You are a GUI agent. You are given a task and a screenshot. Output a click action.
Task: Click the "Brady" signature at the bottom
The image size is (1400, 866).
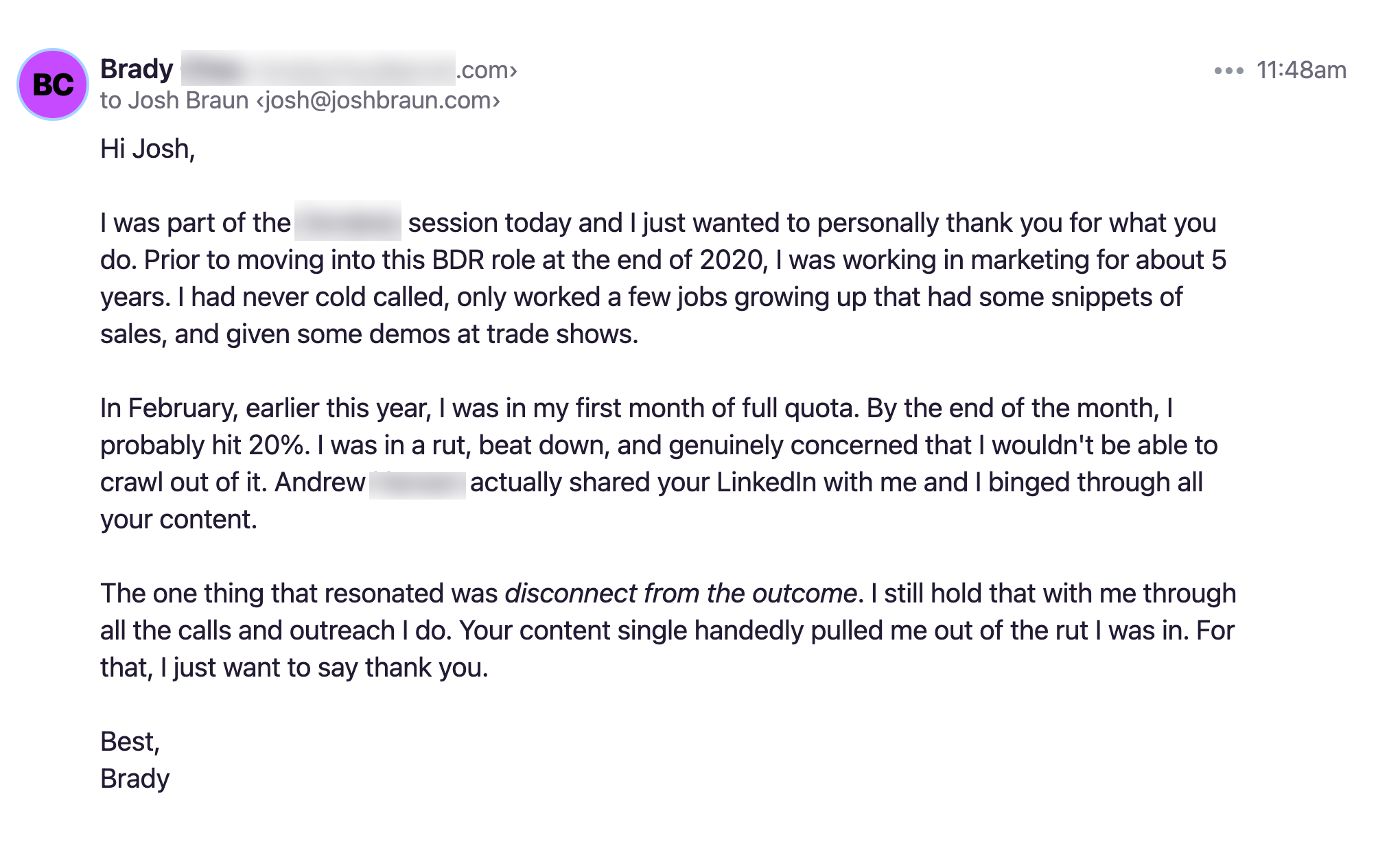[x=135, y=779]
